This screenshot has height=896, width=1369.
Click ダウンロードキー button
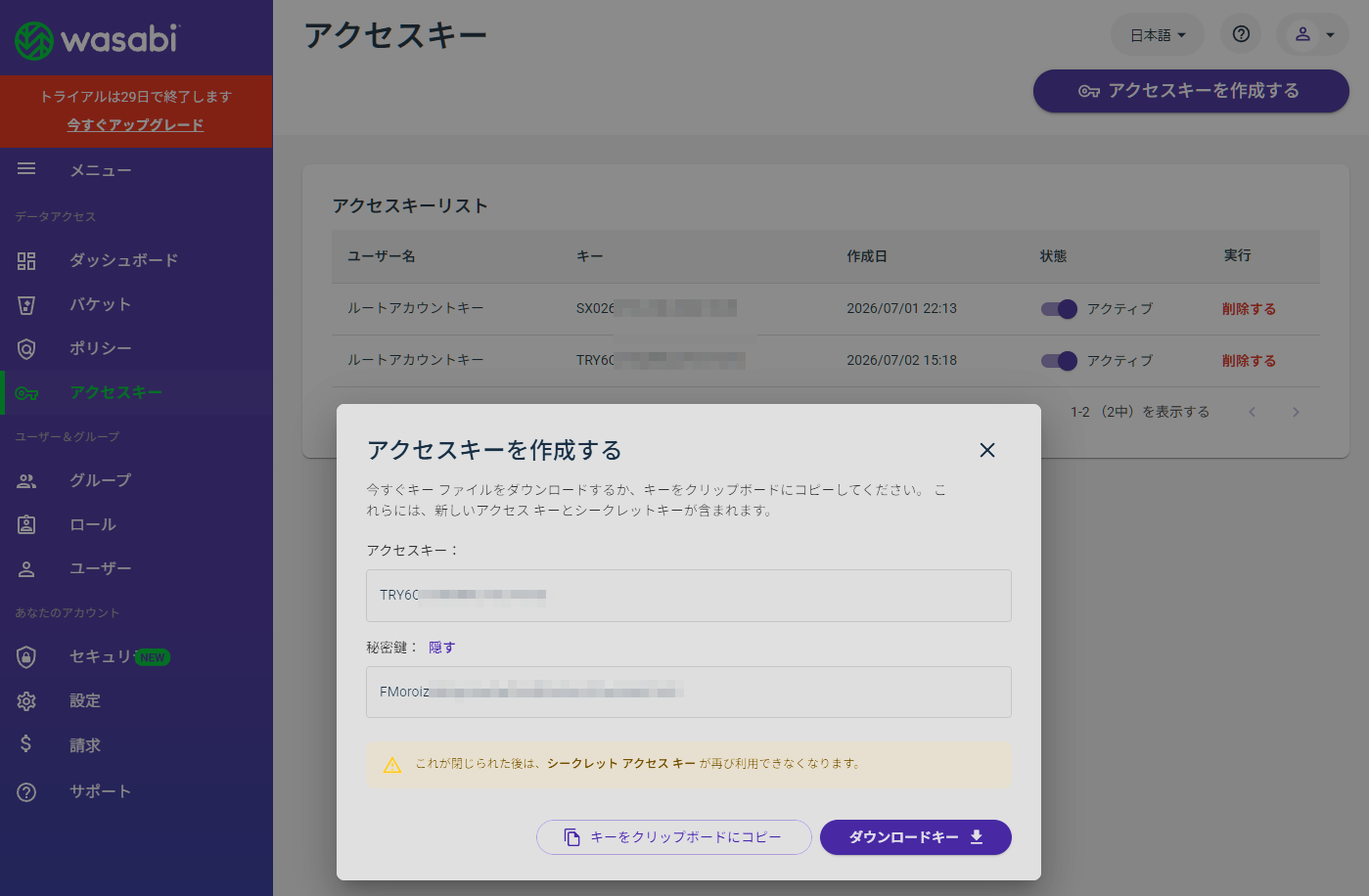[x=916, y=837]
